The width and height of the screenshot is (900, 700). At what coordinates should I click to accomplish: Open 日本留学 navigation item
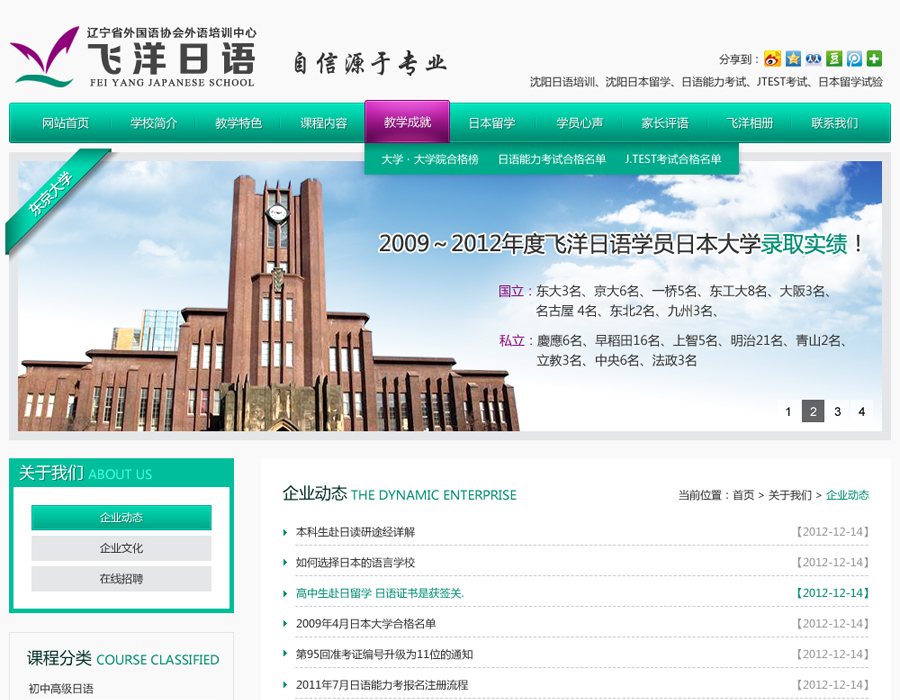(492, 123)
